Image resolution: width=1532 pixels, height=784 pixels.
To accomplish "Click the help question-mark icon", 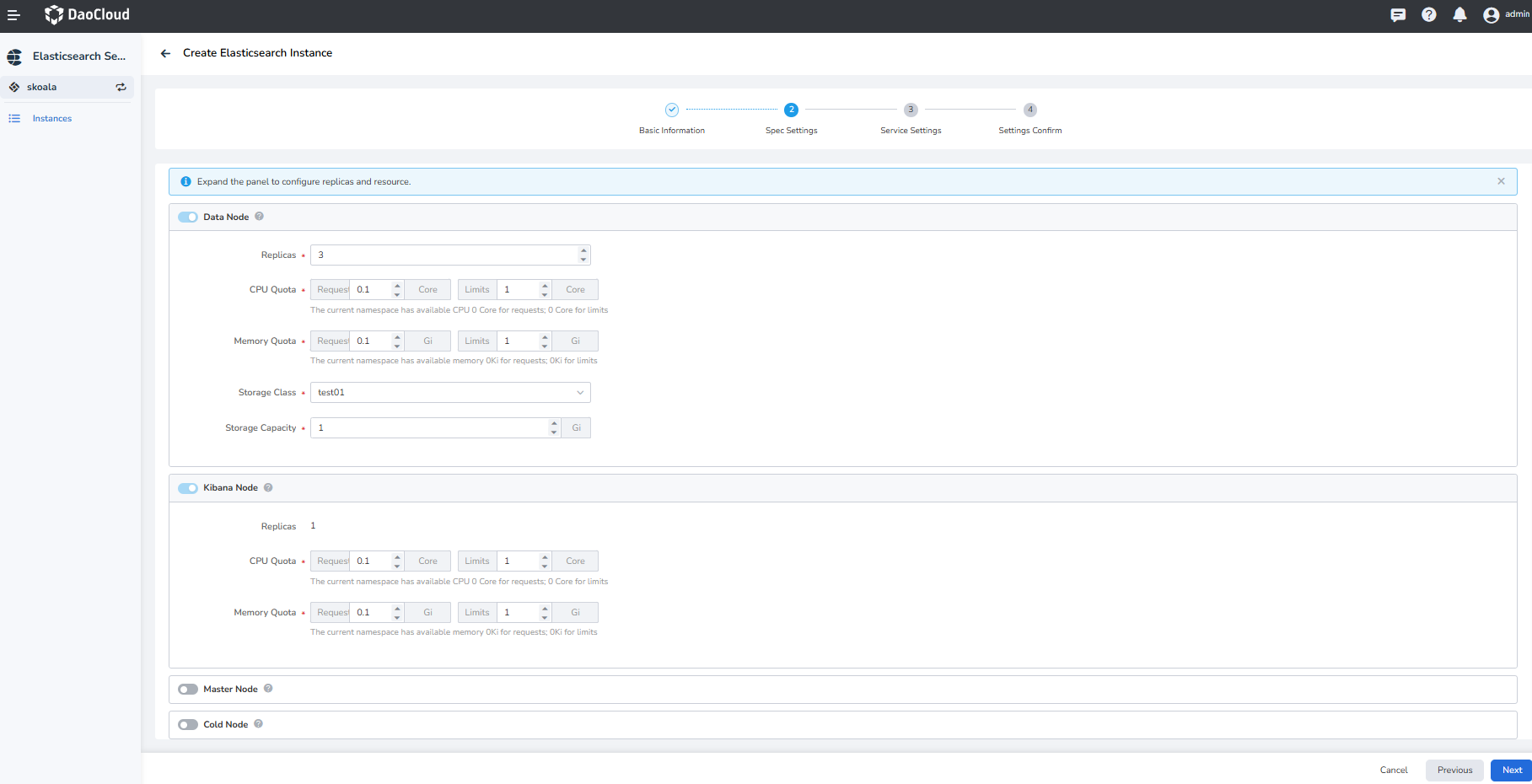I will coord(1429,14).
